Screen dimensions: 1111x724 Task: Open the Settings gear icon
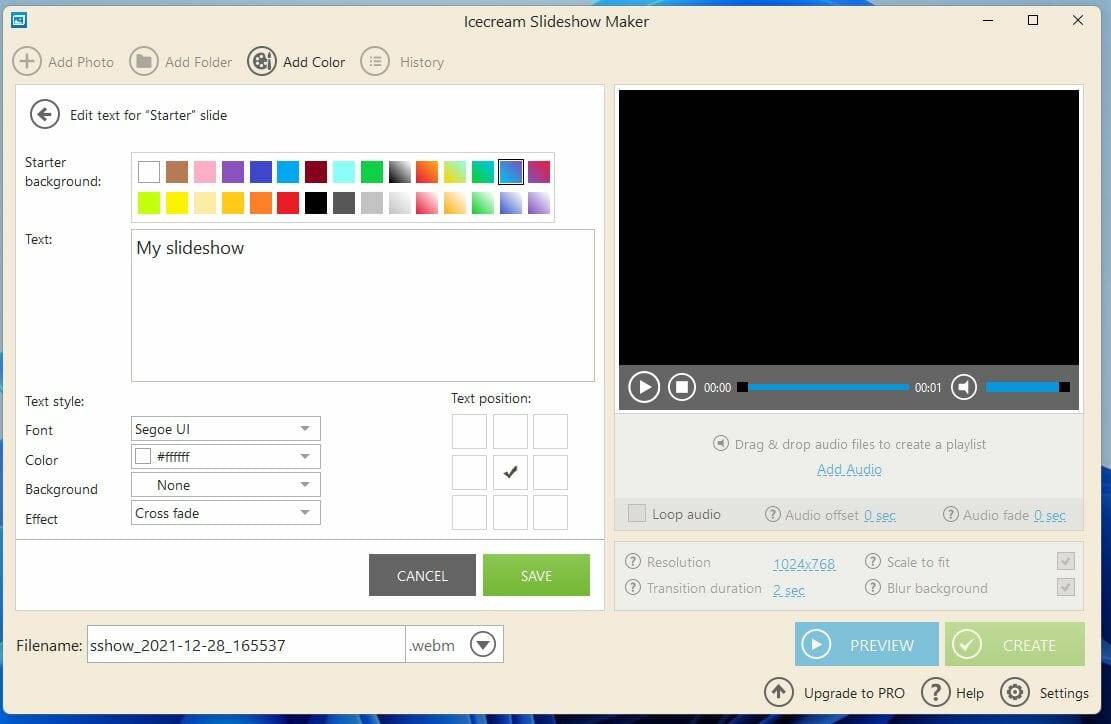1014,692
